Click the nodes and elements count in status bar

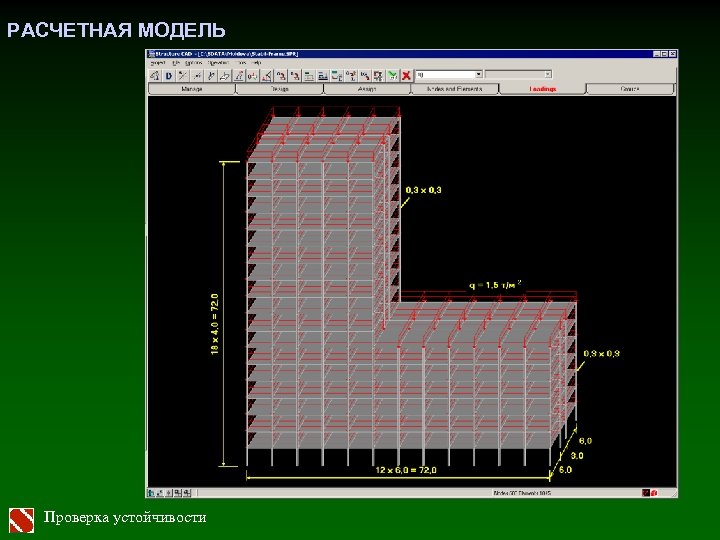(523, 493)
